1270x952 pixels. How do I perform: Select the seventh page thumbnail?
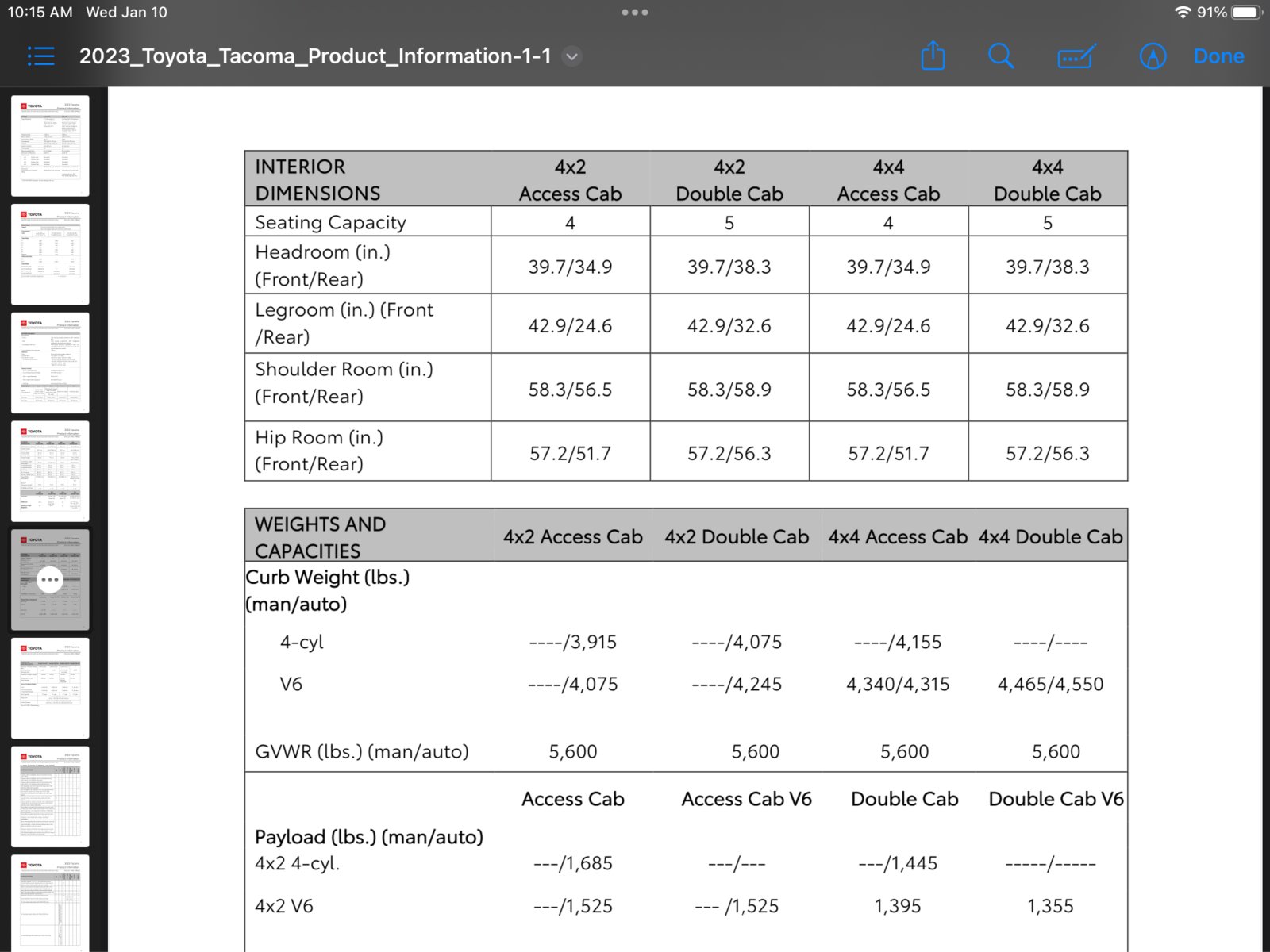(50, 797)
